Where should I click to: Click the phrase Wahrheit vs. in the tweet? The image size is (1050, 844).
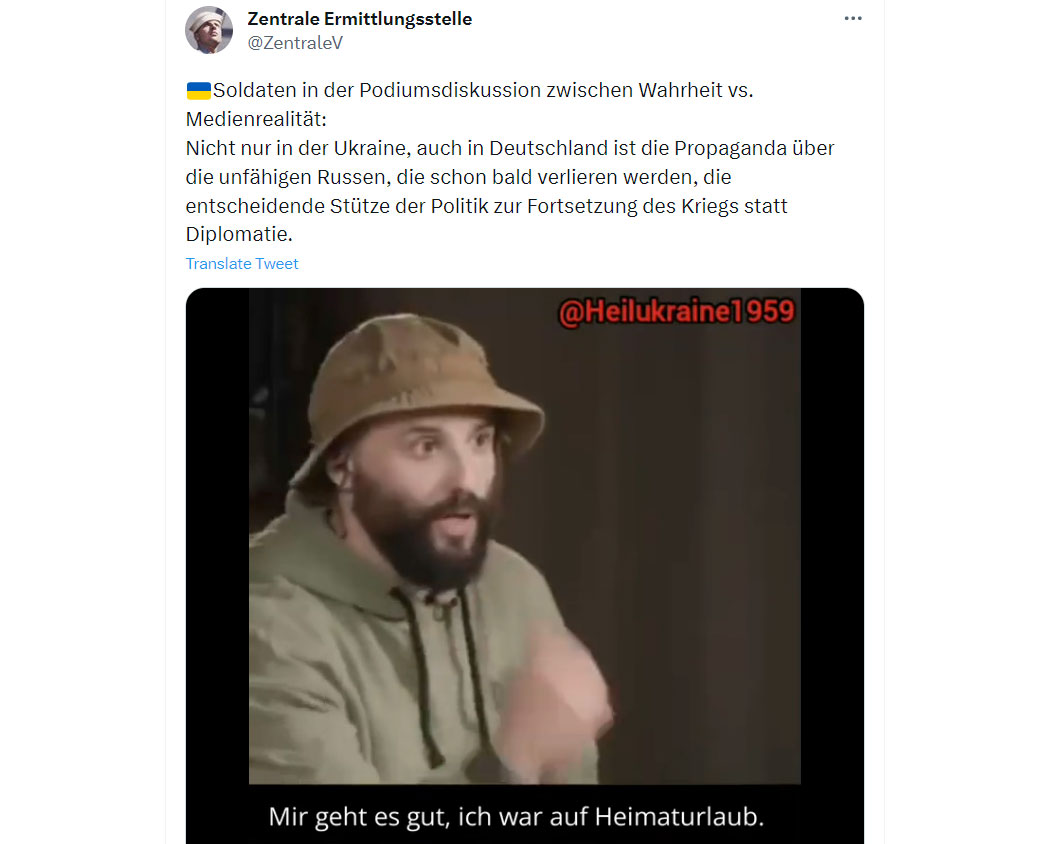click(x=695, y=90)
